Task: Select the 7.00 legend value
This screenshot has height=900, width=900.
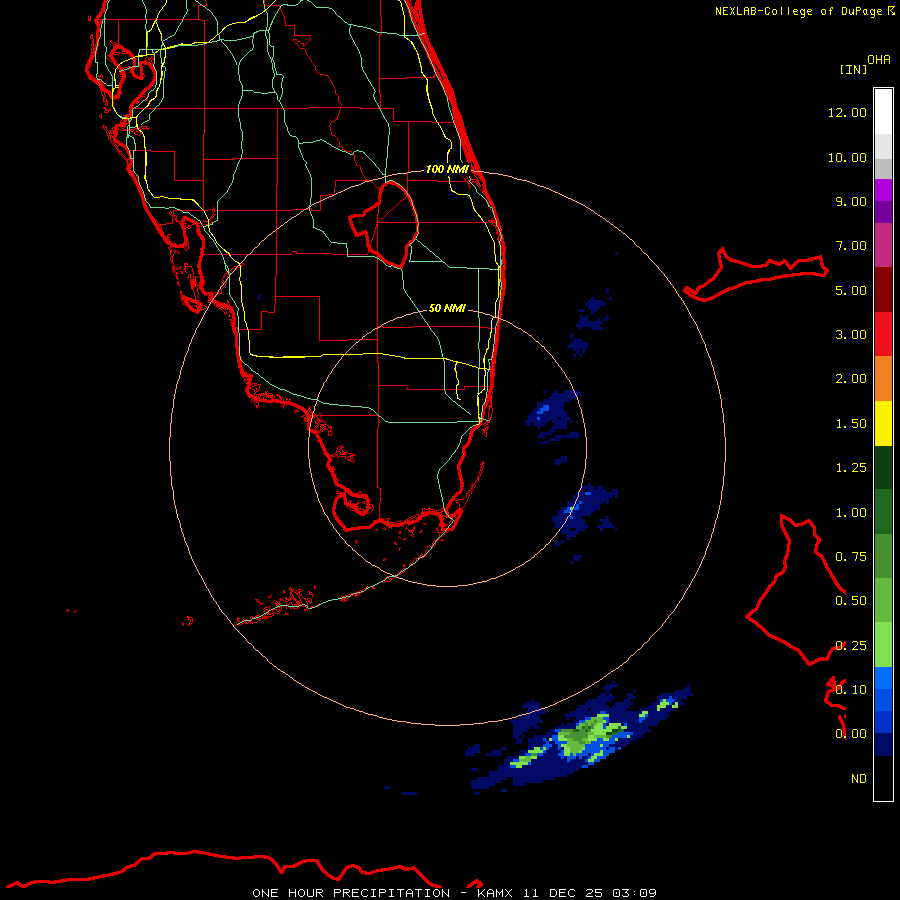Action: pos(851,246)
